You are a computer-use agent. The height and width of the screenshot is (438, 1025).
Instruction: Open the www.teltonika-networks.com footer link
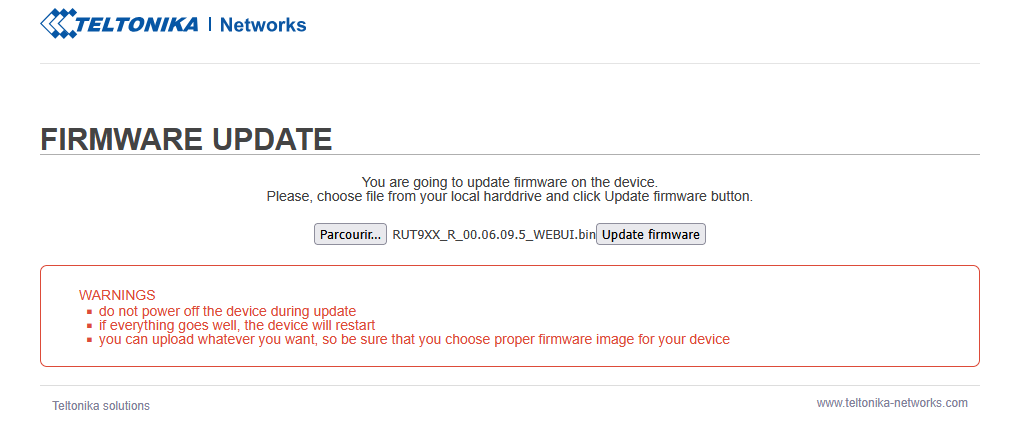[x=892, y=403]
